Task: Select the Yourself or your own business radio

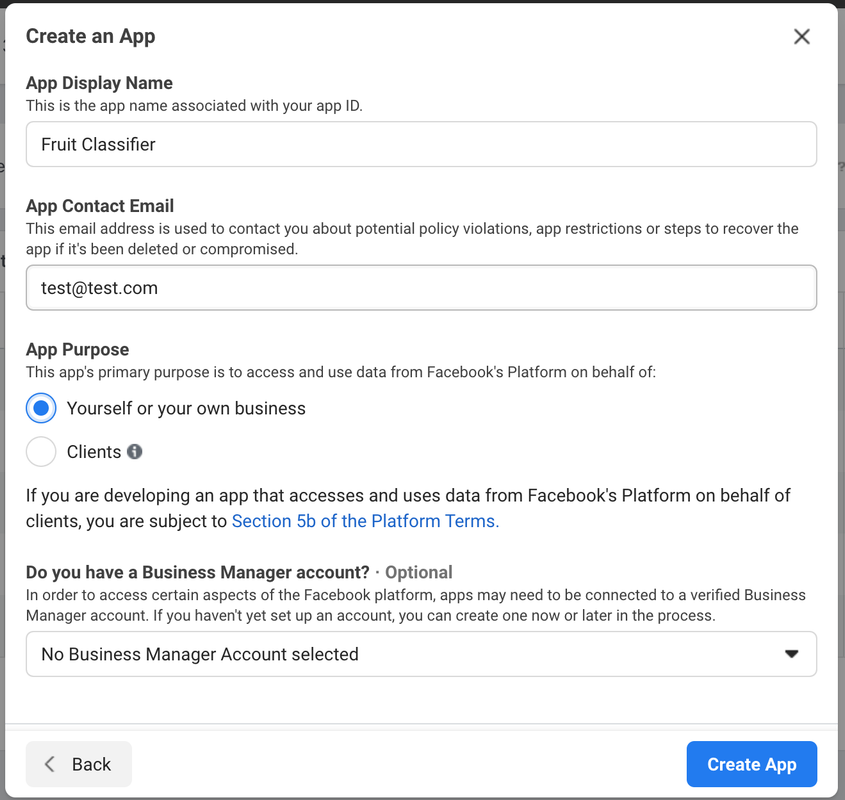Action: pos(41,408)
